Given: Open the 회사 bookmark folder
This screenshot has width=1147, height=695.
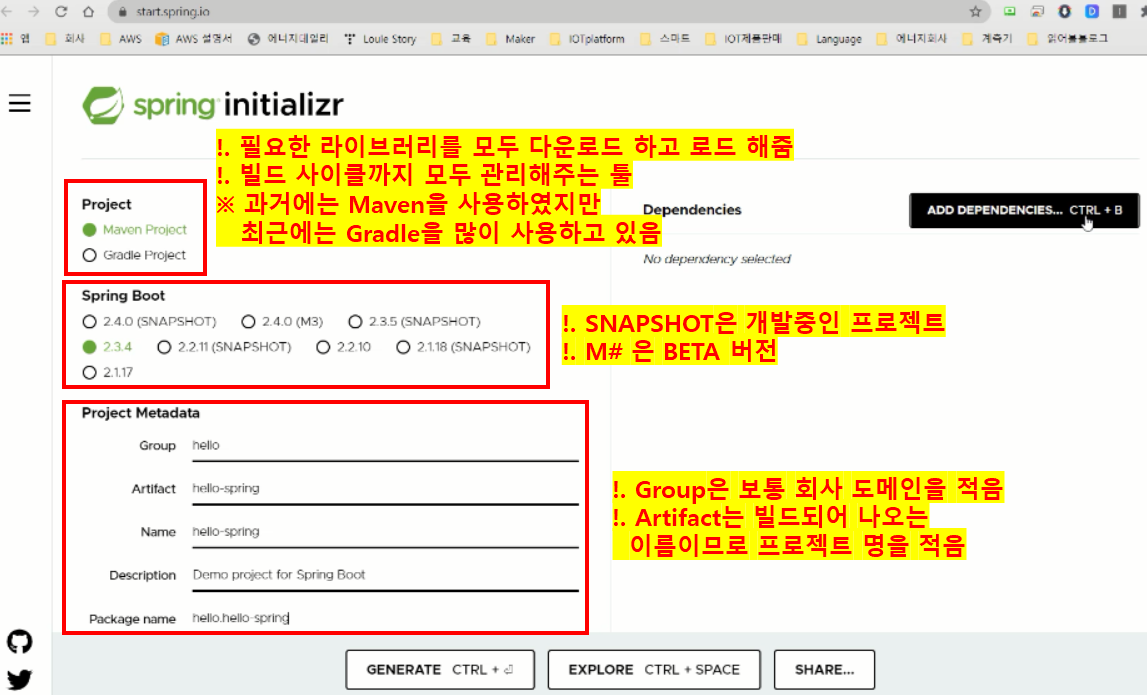Looking at the screenshot, I should (65, 39).
